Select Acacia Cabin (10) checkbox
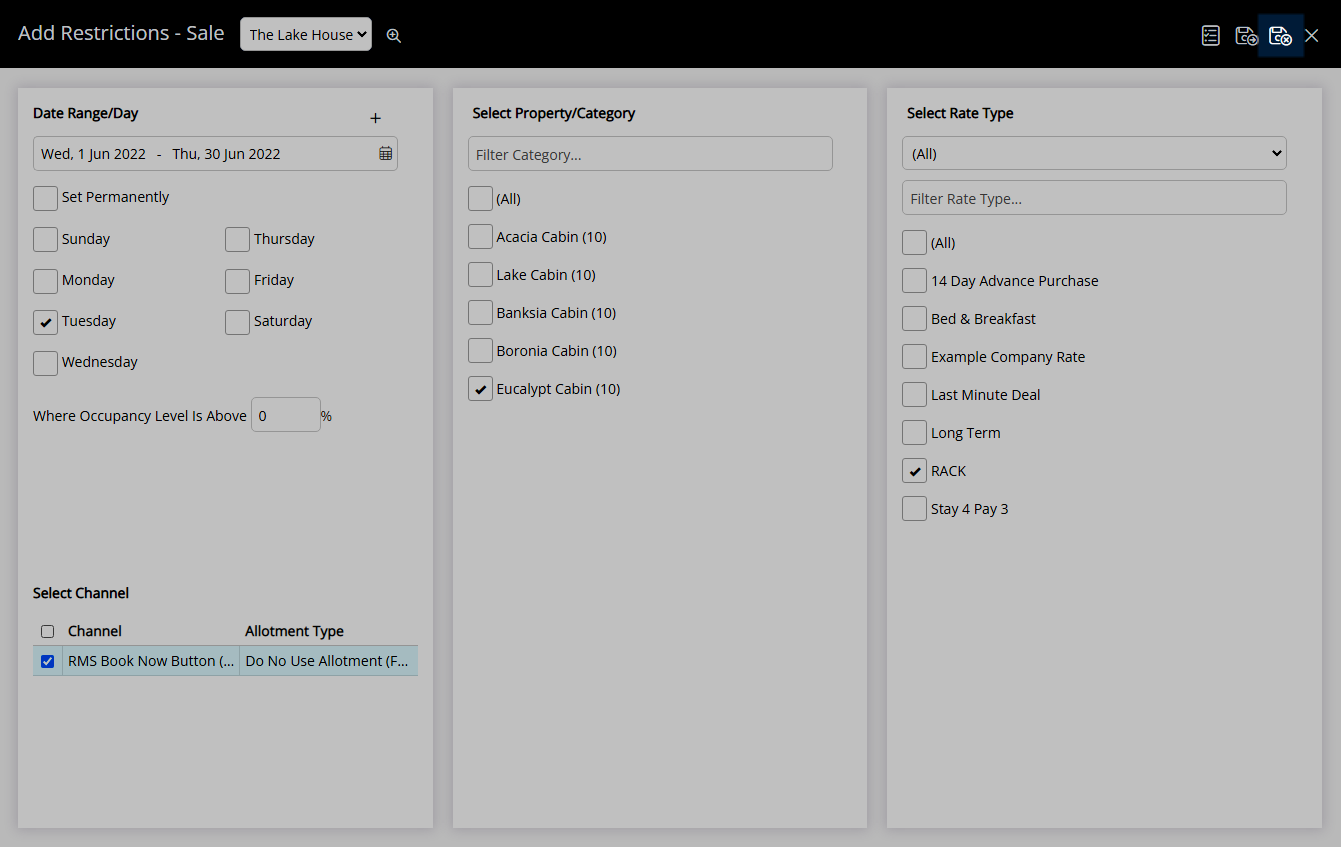The image size is (1341, 847). coord(481,237)
